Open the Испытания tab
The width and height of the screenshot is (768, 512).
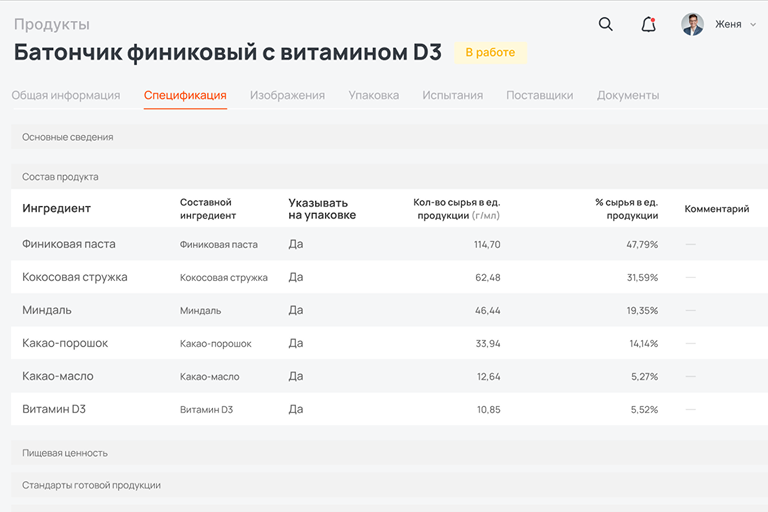tap(452, 96)
